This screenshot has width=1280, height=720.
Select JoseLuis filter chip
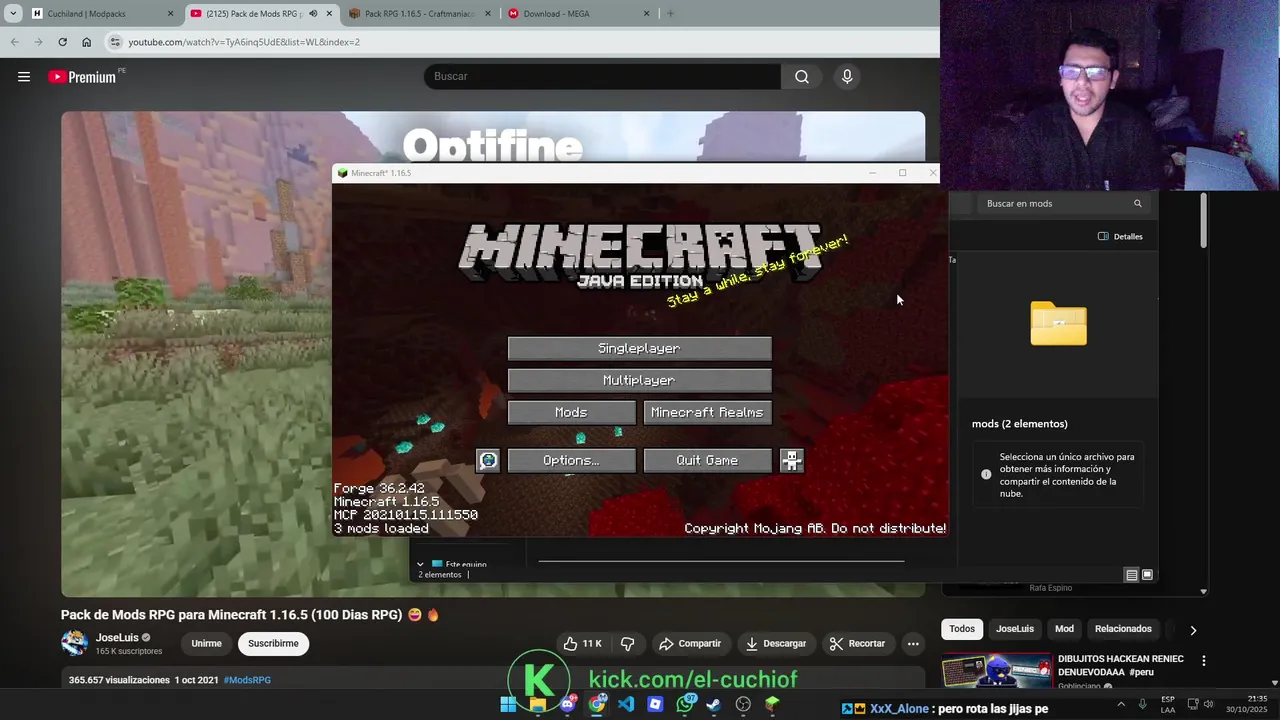point(1015,629)
